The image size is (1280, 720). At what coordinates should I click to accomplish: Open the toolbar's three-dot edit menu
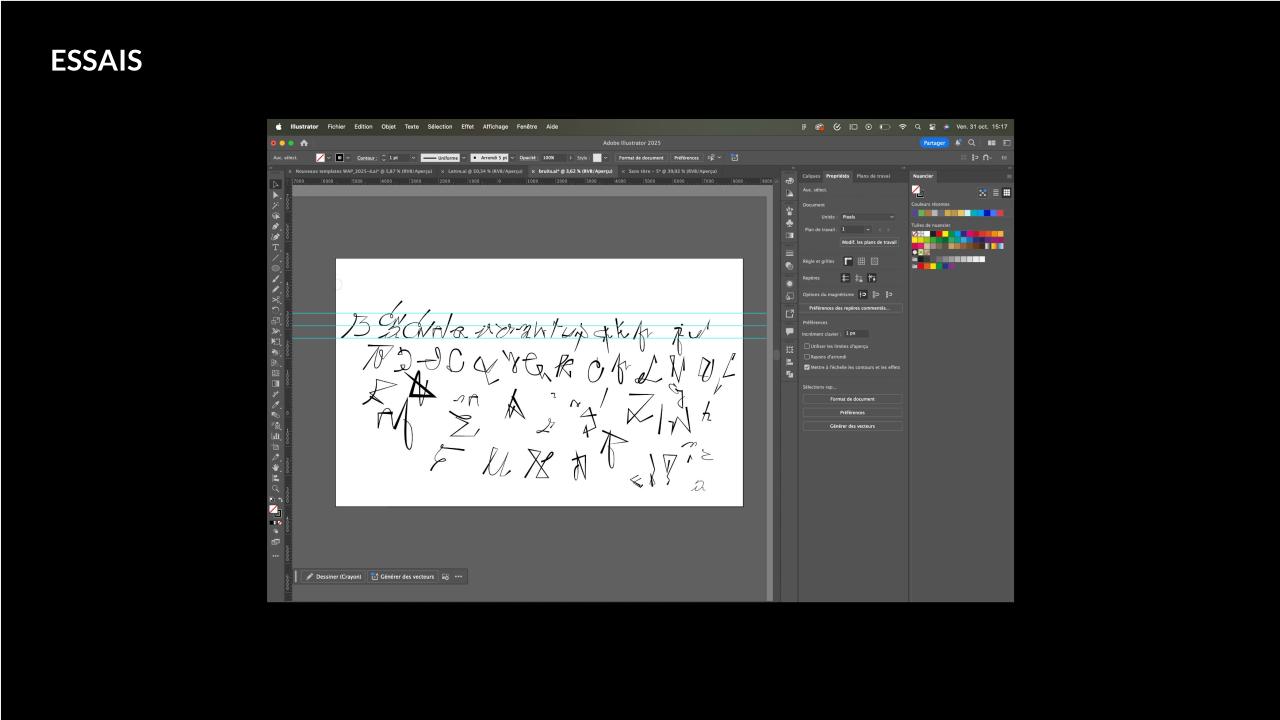point(276,555)
